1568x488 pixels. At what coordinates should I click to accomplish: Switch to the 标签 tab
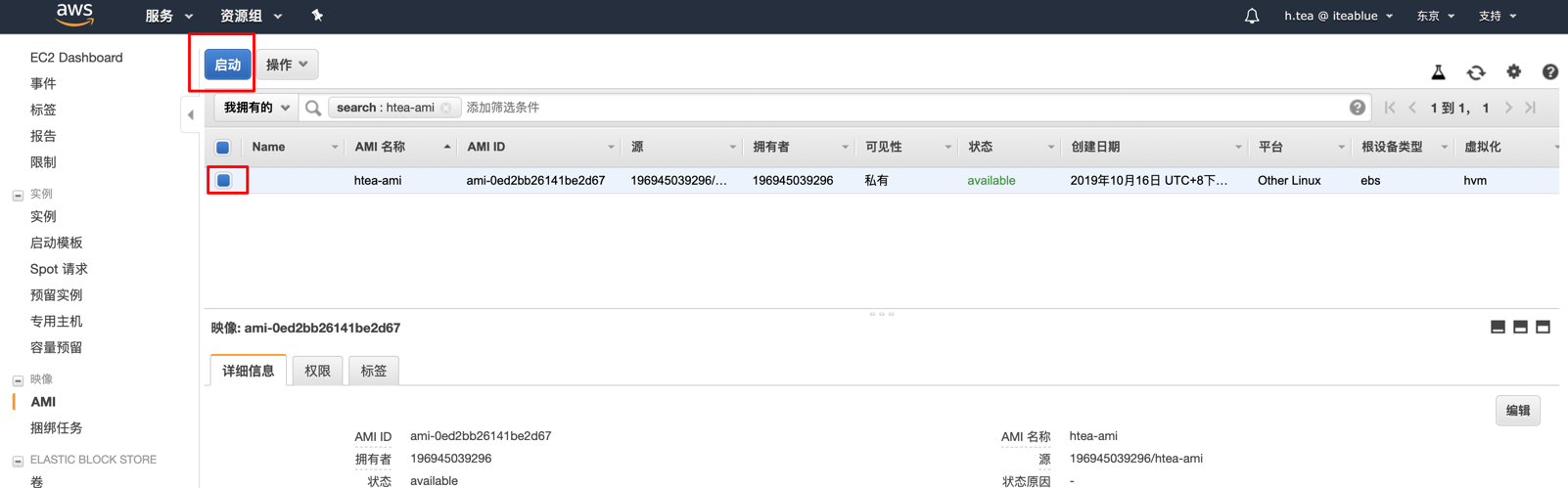(x=373, y=371)
